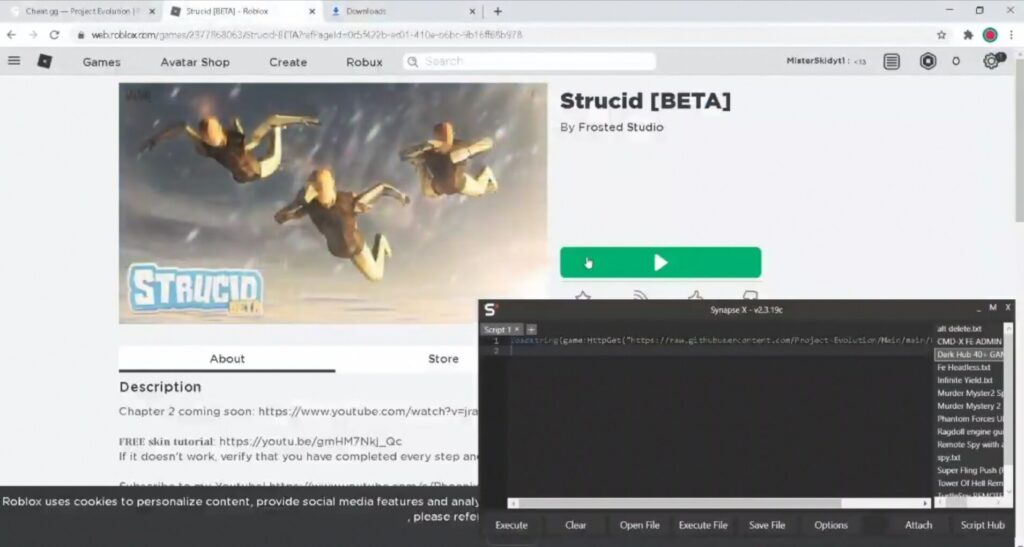Screen dimensions: 1024x547
Task: Click the Strucid game thumbnail image
Action: coord(332,203)
